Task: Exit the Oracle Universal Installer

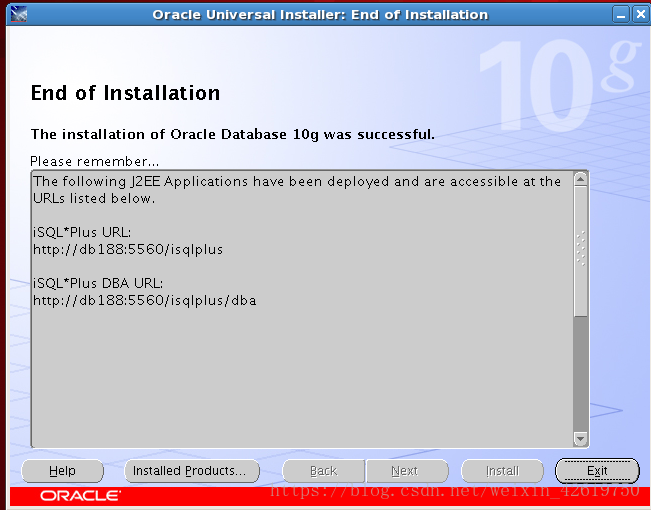Action: coord(597,471)
